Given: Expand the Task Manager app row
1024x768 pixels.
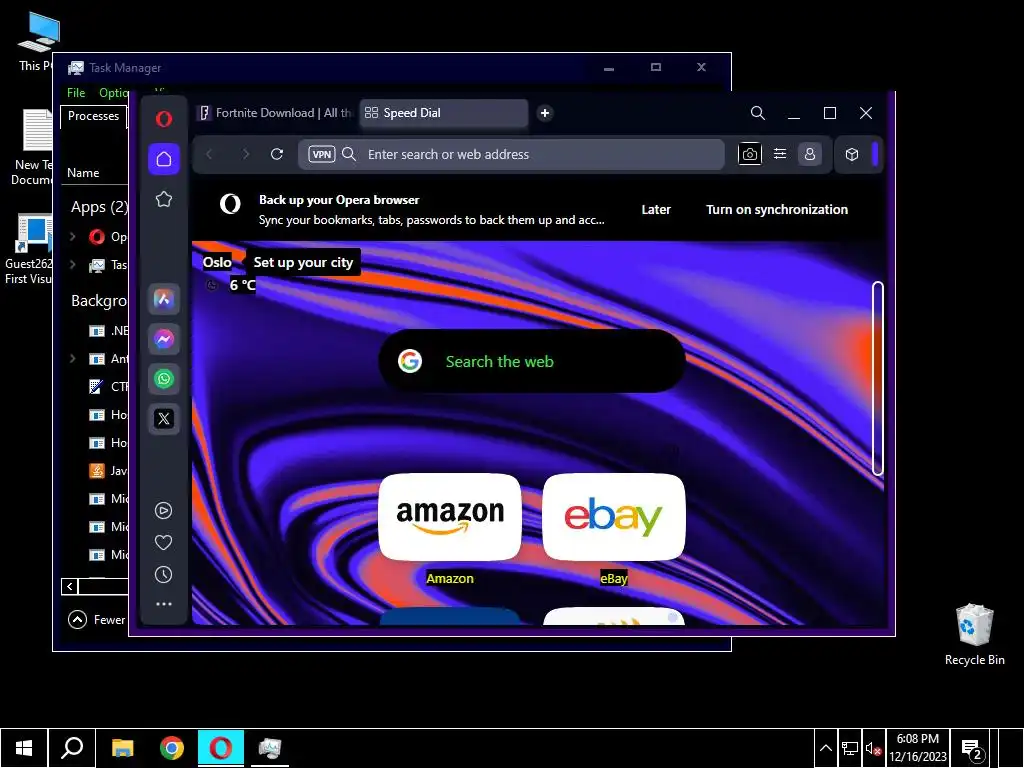Looking at the screenshot, I should tap(72, 264).
